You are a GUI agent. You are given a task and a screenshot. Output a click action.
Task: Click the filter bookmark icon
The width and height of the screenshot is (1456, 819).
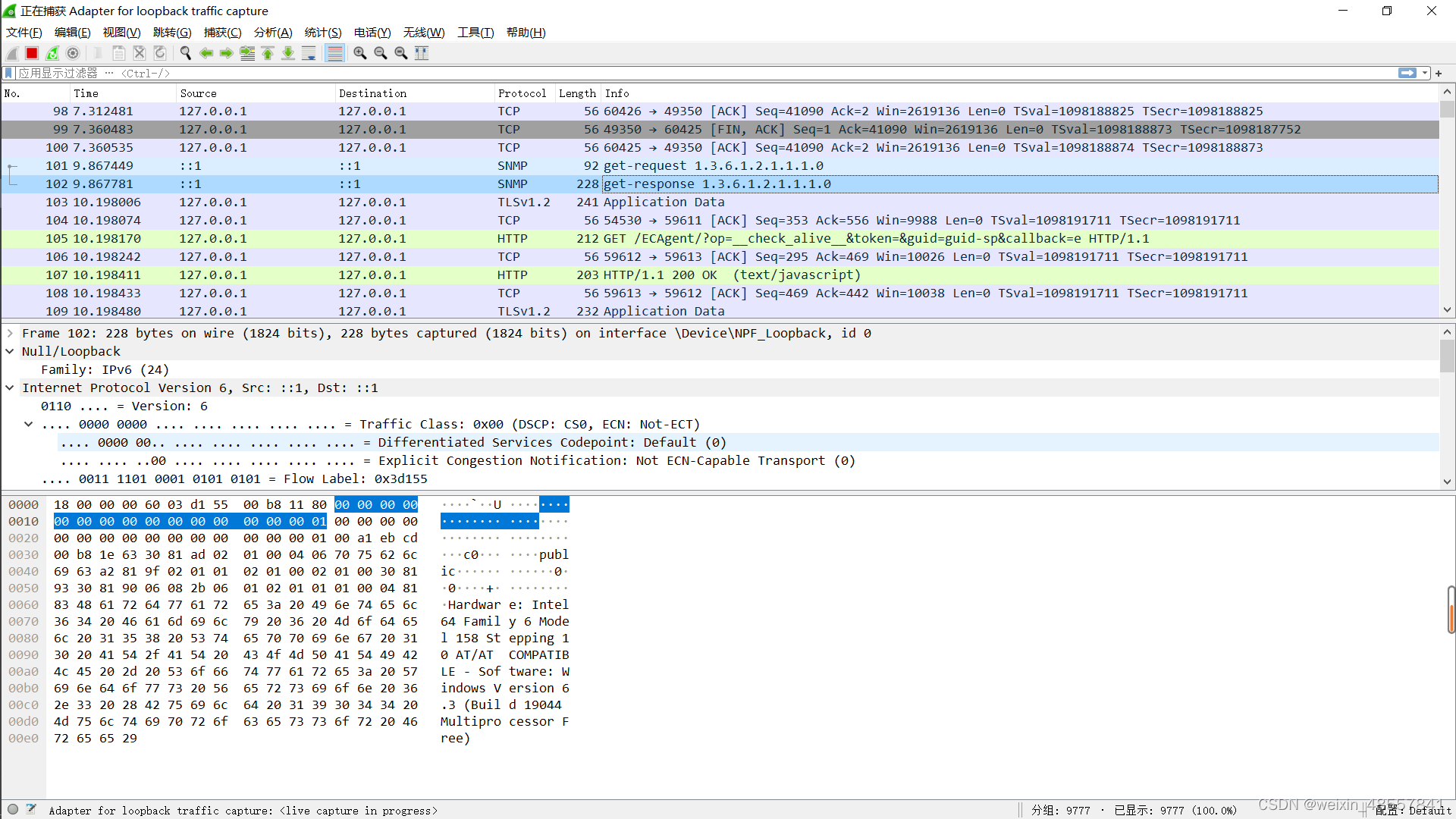[8, 73]
